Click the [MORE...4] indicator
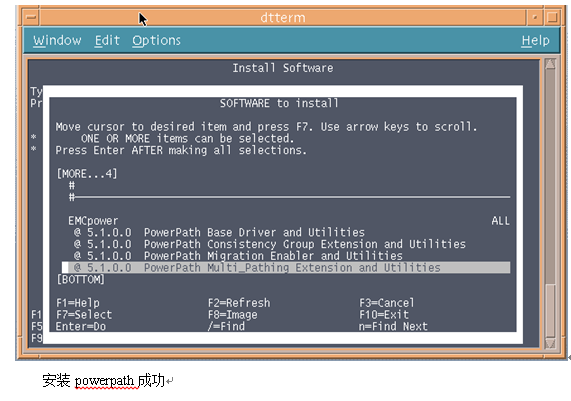This screenshot has height=401, width=571. (87, 174)
